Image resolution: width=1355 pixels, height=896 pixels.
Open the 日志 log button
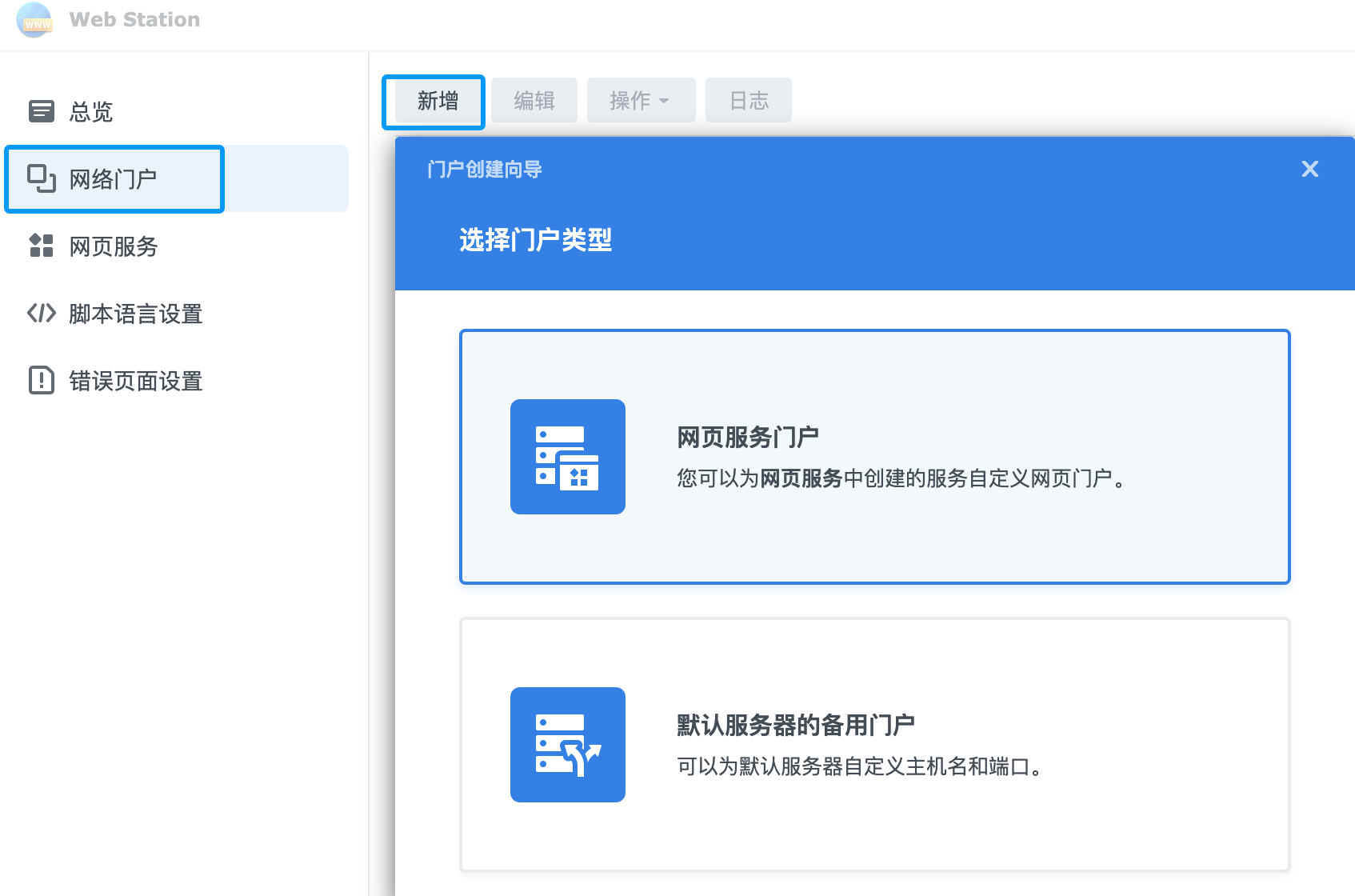click(x=748, y=101)
